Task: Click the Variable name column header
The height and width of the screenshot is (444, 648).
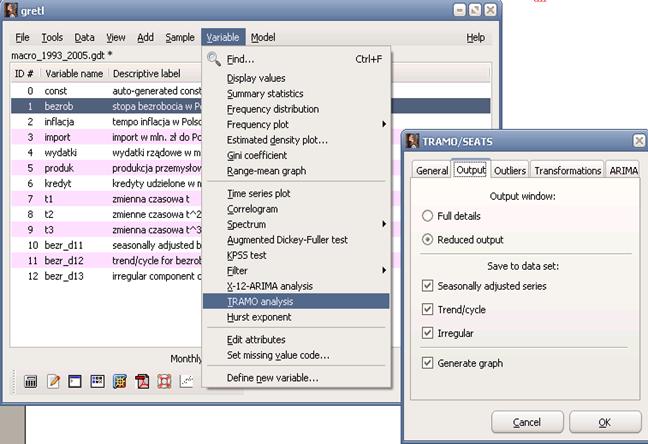Action: [x=74, y=74]
